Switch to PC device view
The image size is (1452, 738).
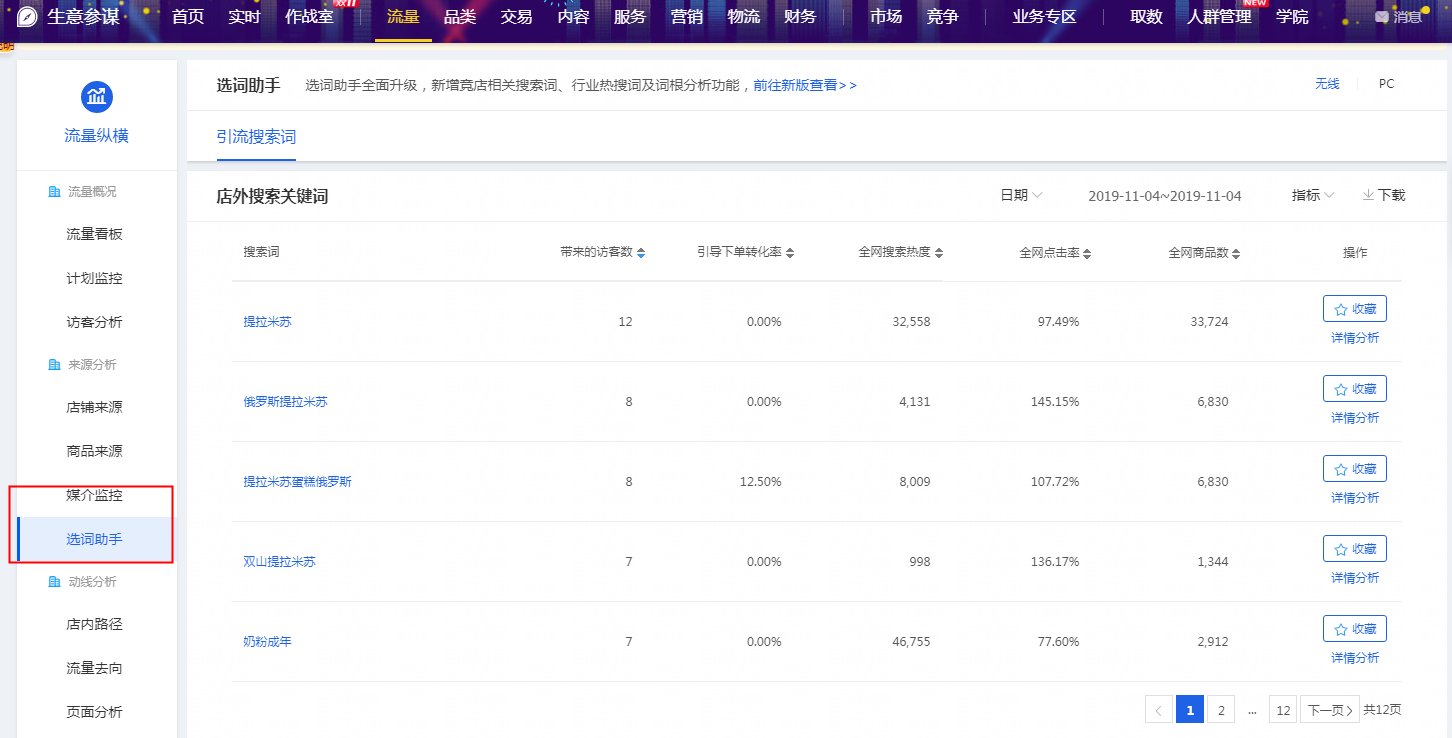click(1386, 84)
